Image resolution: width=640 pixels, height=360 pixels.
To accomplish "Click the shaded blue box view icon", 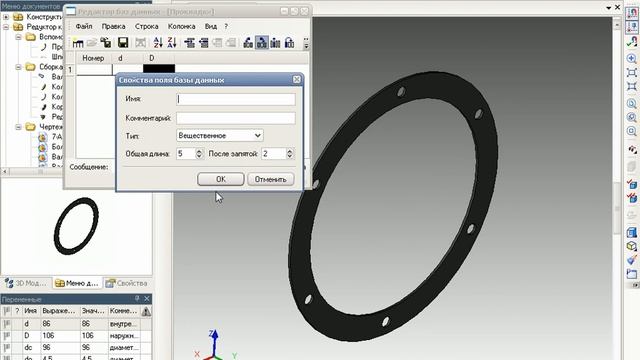I will (x=631, y=233).
